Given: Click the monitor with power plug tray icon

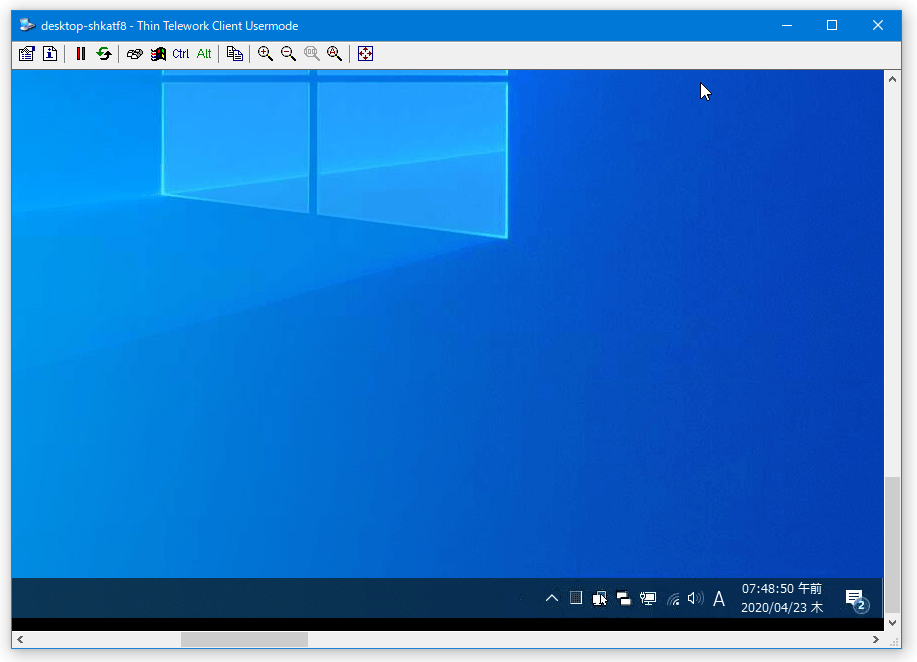Looking at the screenshot, I should (x=648, y=598).
